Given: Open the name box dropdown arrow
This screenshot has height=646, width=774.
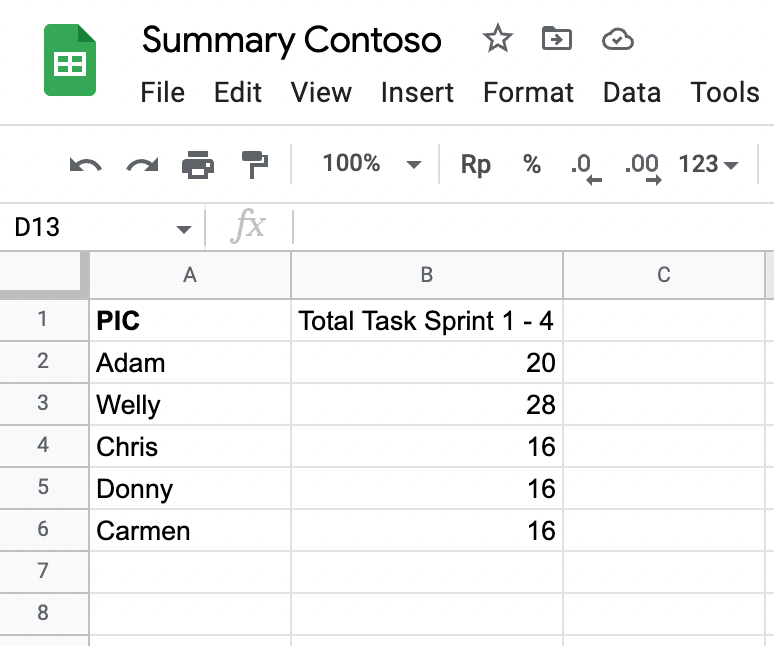Looking at the screenshot, I should point(183,229).
